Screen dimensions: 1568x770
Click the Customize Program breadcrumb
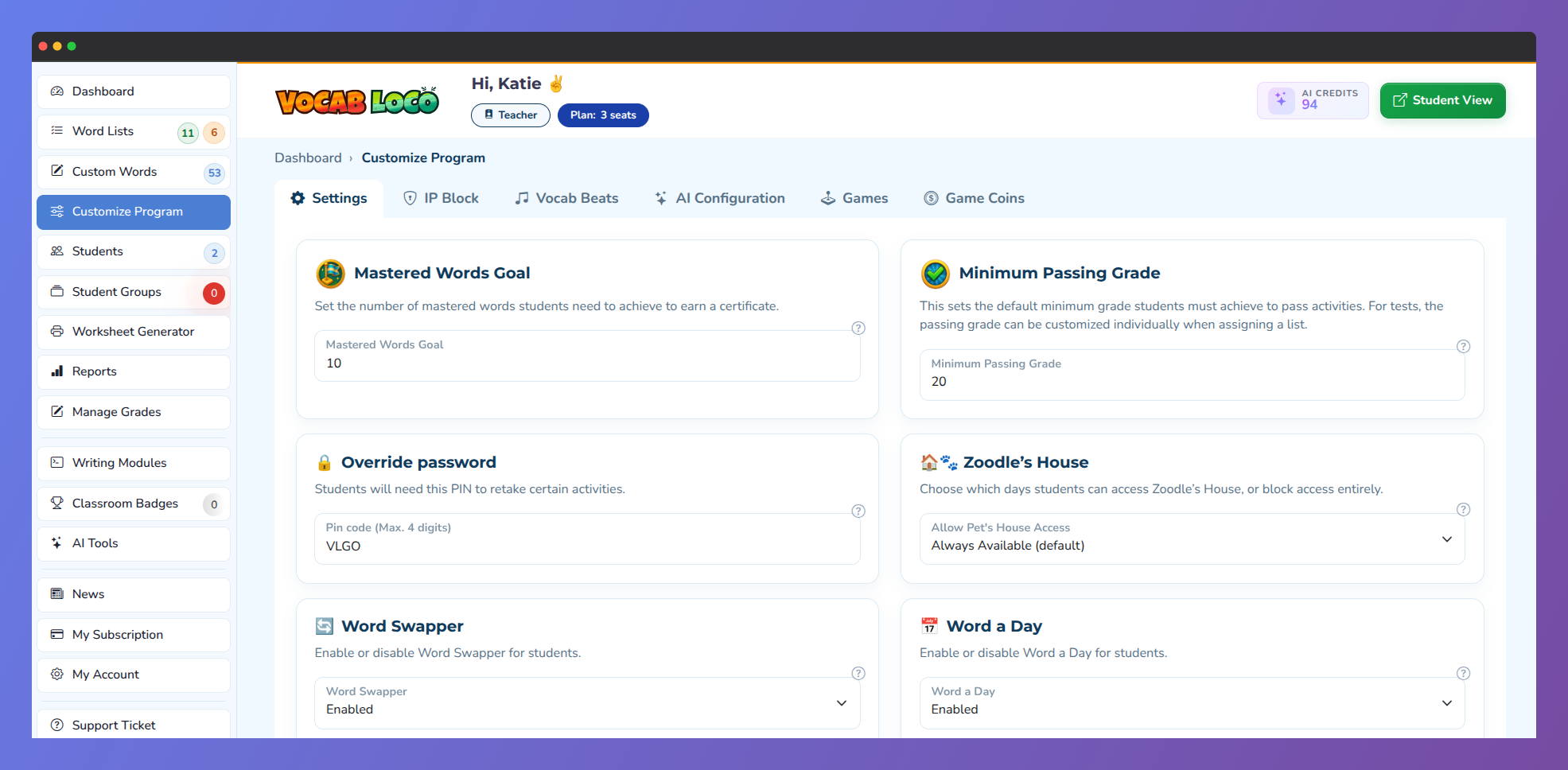coord(423,157)
